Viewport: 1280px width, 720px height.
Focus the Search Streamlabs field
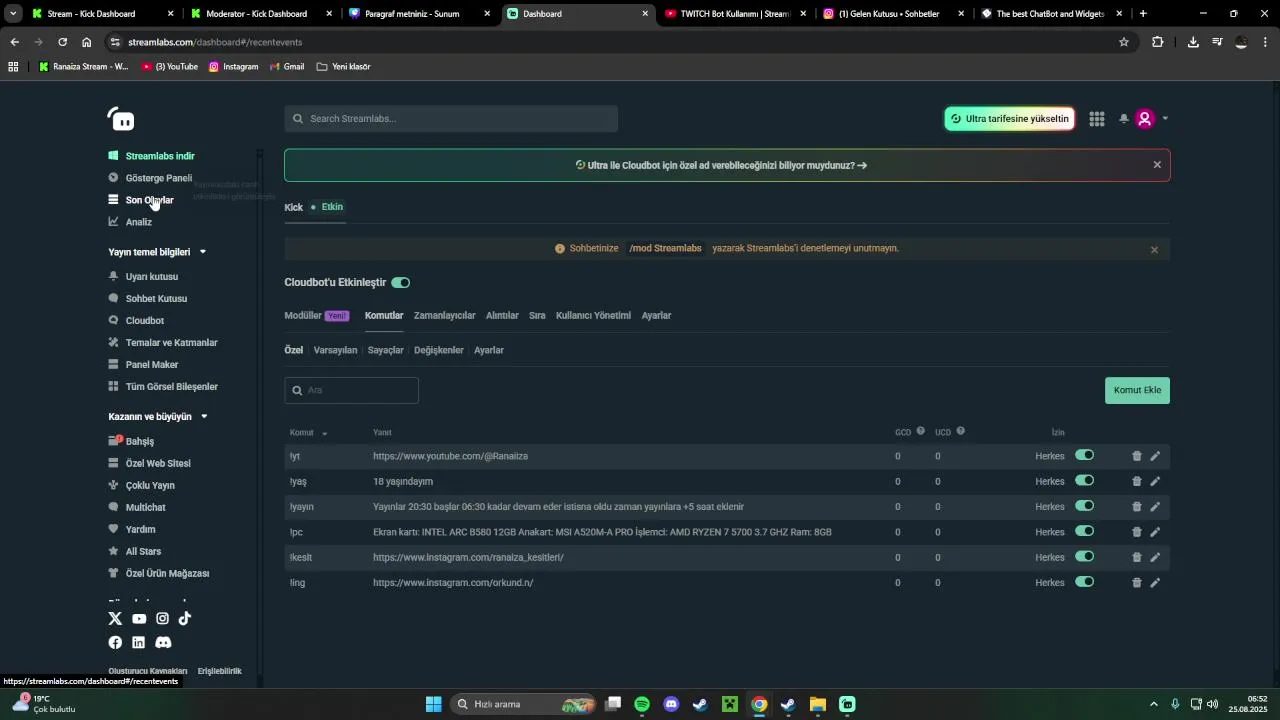click(x=451, y=119)
